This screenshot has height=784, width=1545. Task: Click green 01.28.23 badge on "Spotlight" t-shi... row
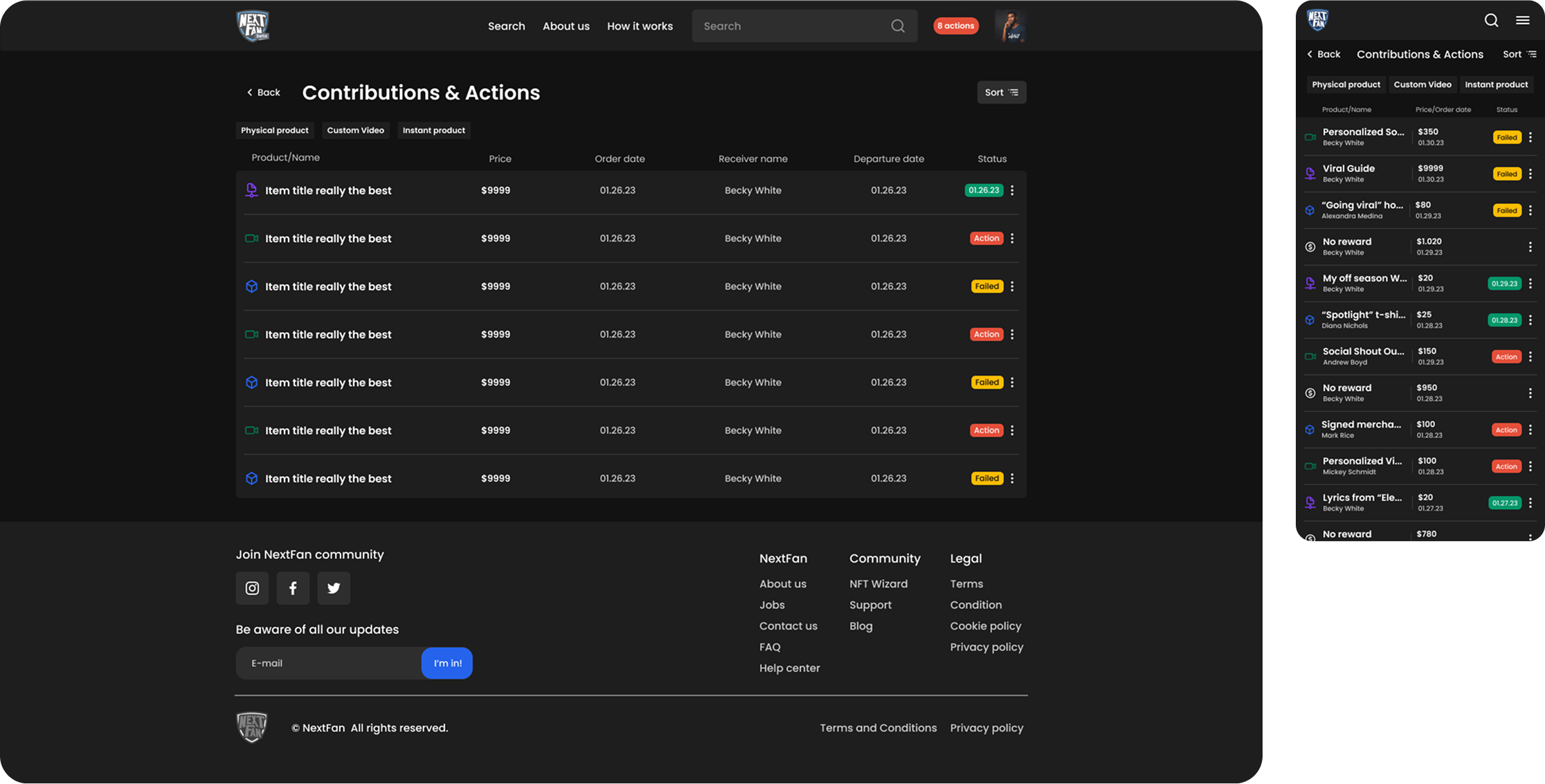coord(1505,320)
